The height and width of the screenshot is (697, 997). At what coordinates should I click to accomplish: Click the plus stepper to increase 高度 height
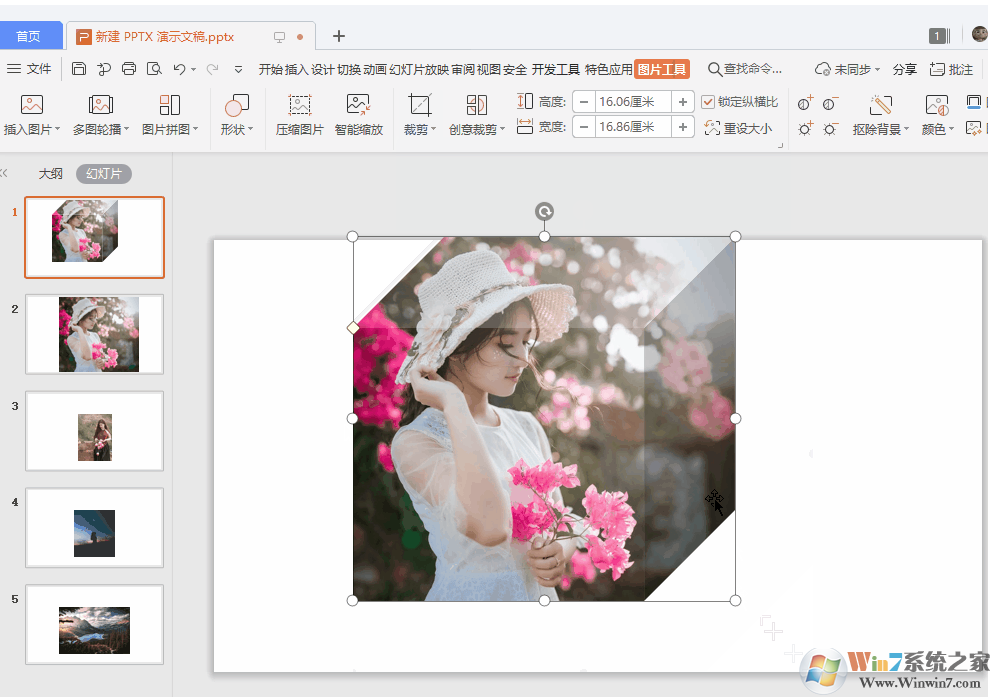[x=681, y=101]
